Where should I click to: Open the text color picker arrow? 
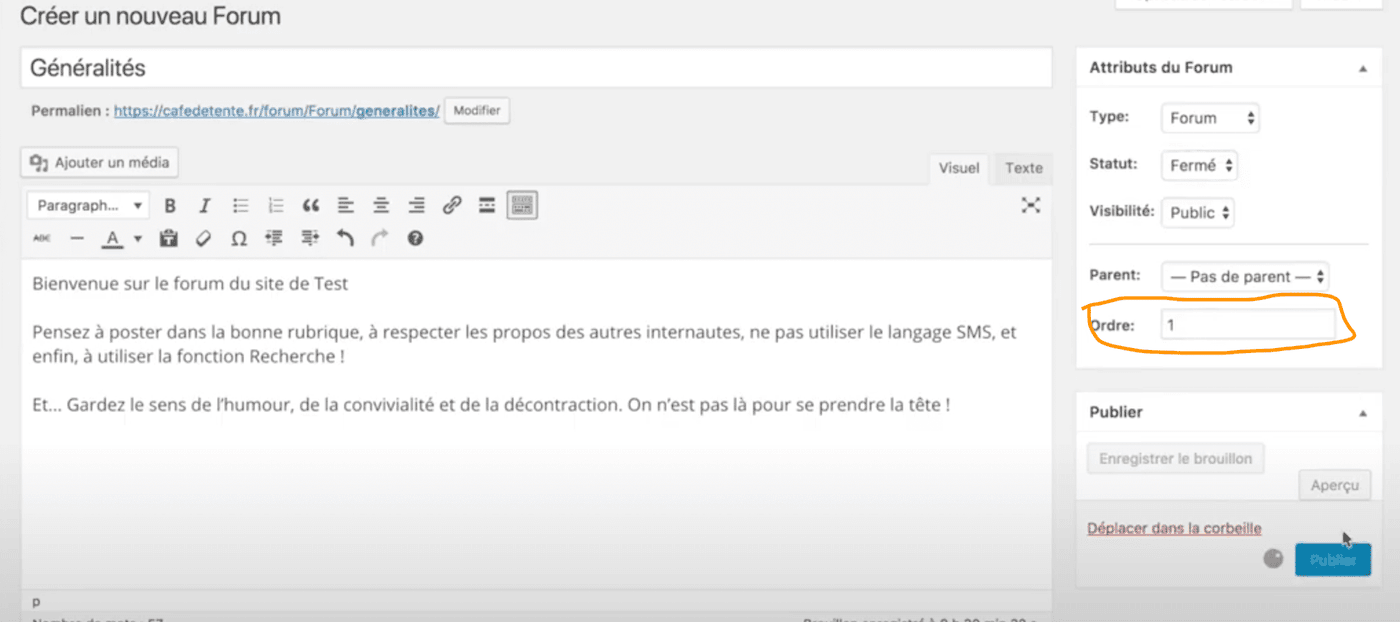coord(138,239)
